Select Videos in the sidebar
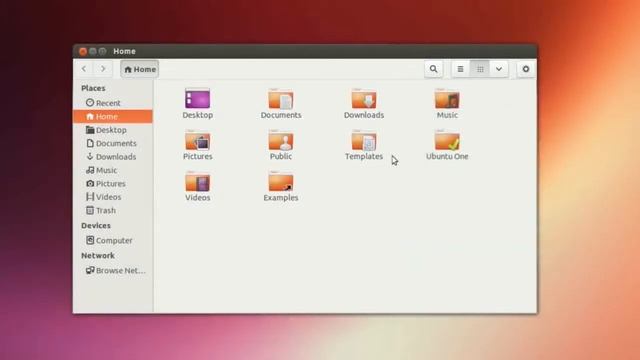Screen dimensions: 640x360 113,197
